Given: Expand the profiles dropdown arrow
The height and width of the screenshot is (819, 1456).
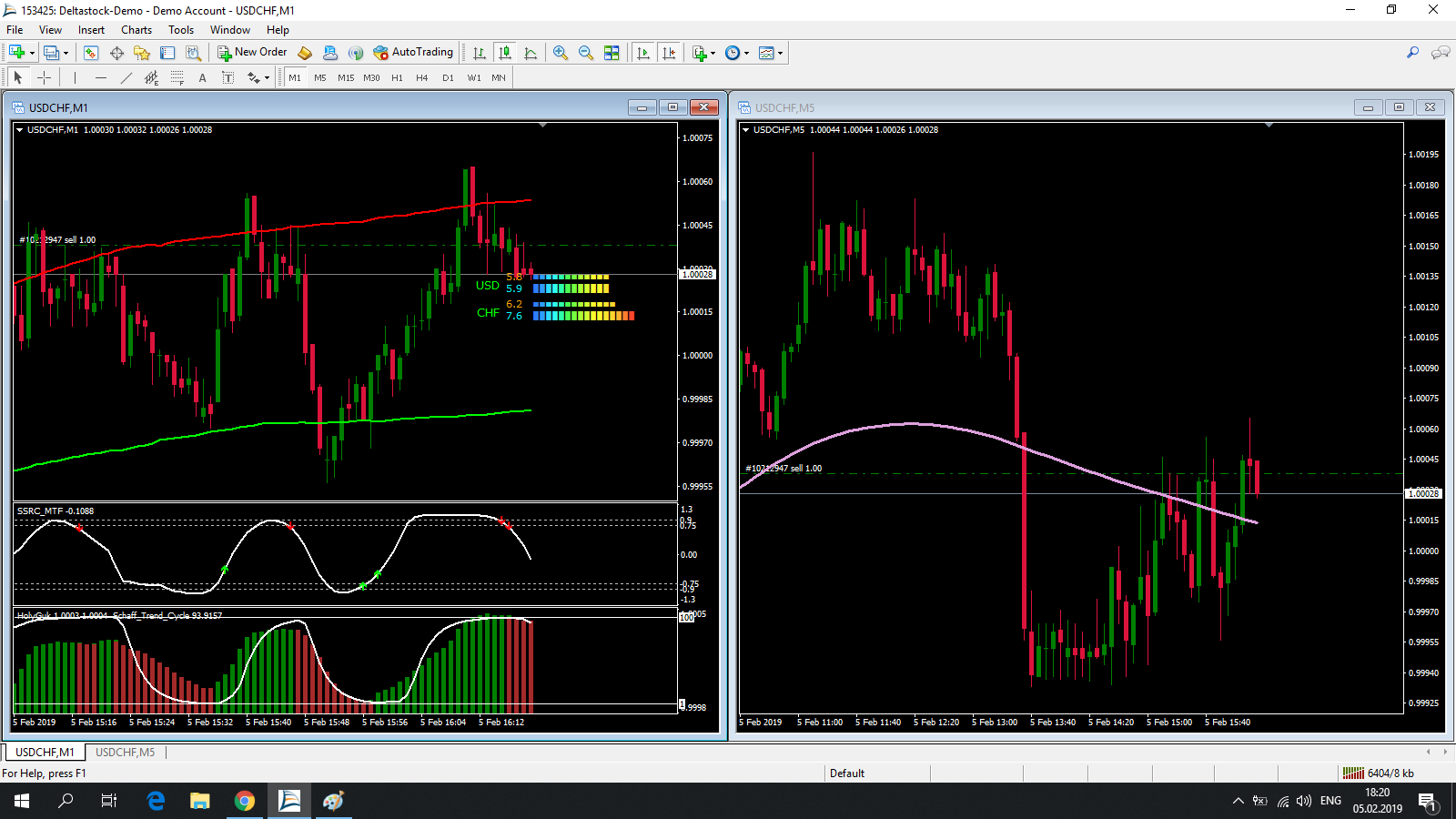Looking at the screenshot, I should pyautogui.click(x=66, y=53).
